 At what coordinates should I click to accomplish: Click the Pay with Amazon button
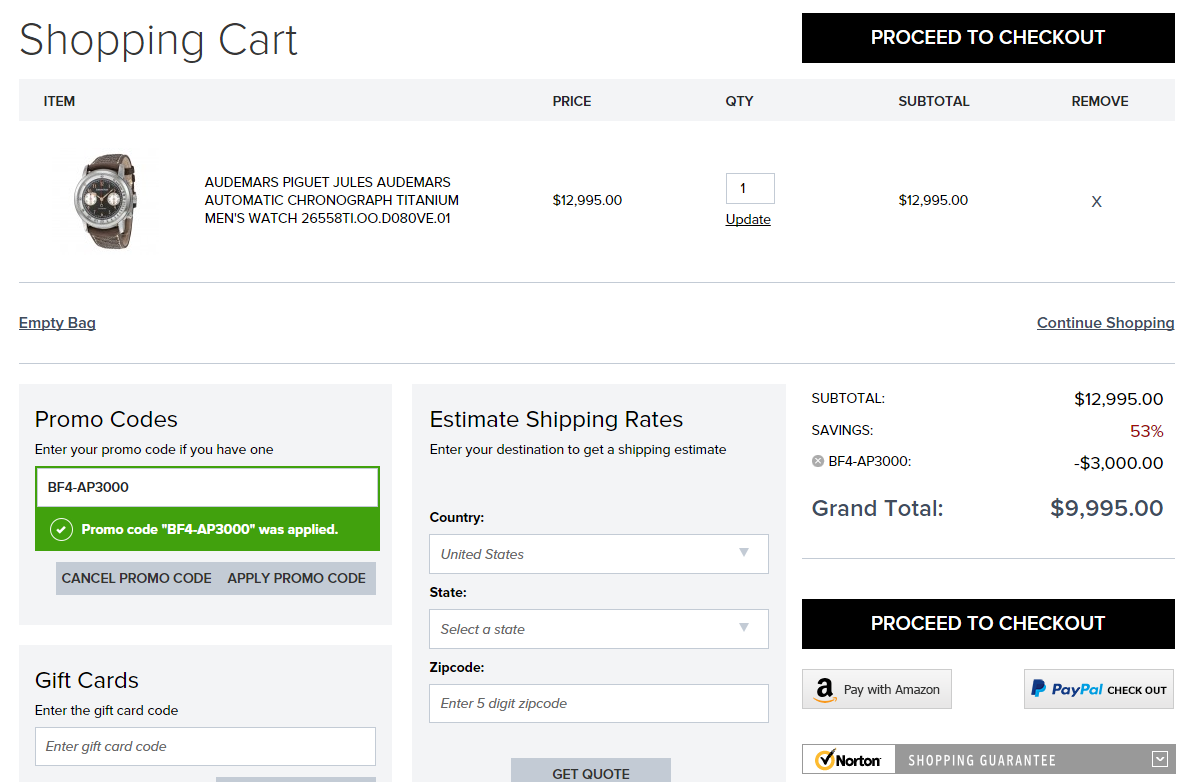[x=877, y=689]
